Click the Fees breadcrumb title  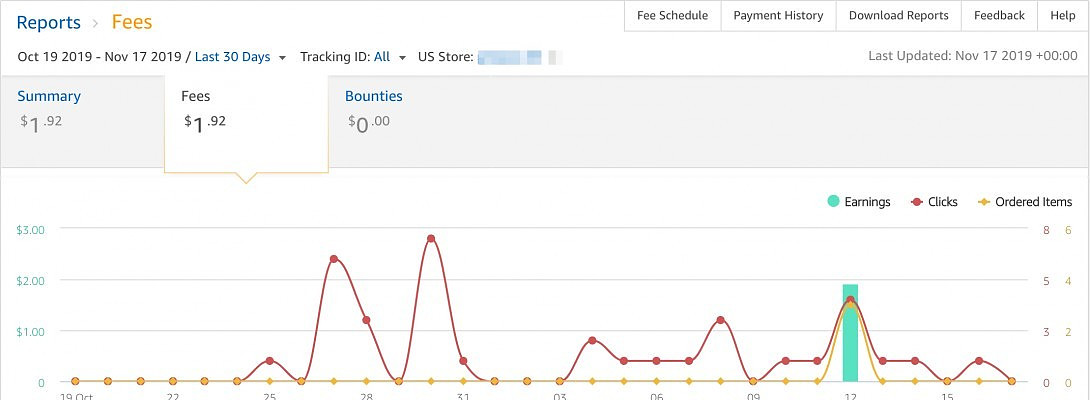click(132, 22)
